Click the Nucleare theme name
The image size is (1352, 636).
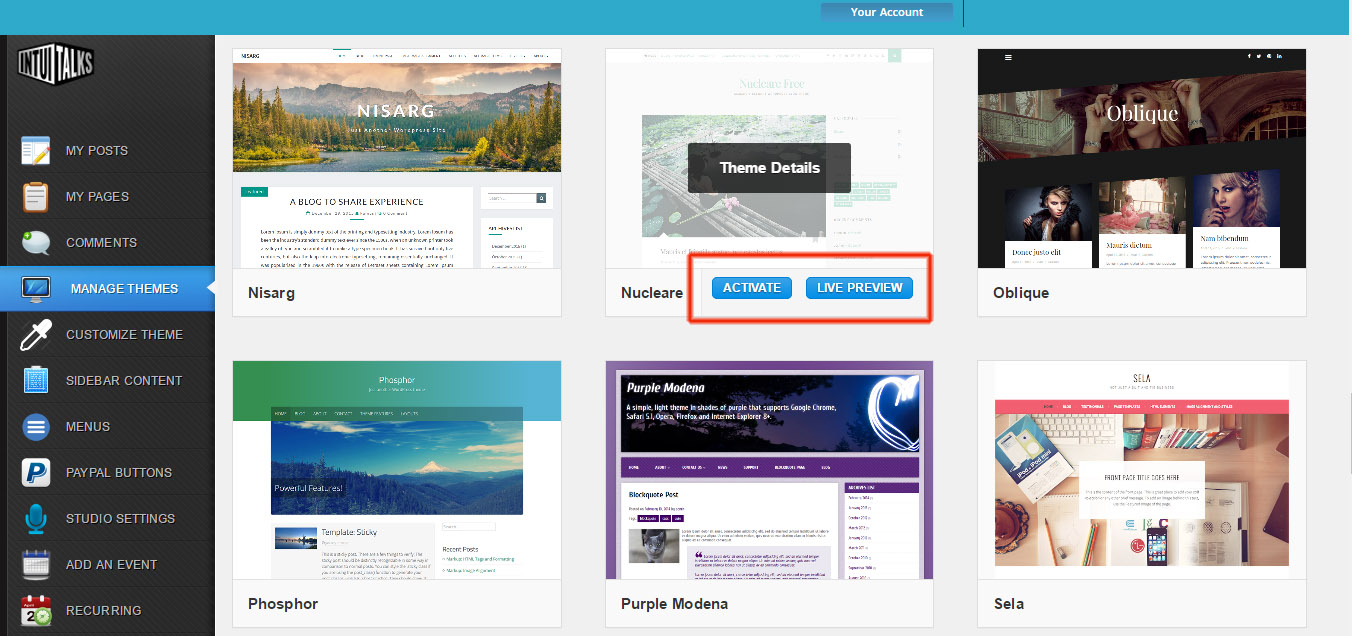click(x=652, y=293)
